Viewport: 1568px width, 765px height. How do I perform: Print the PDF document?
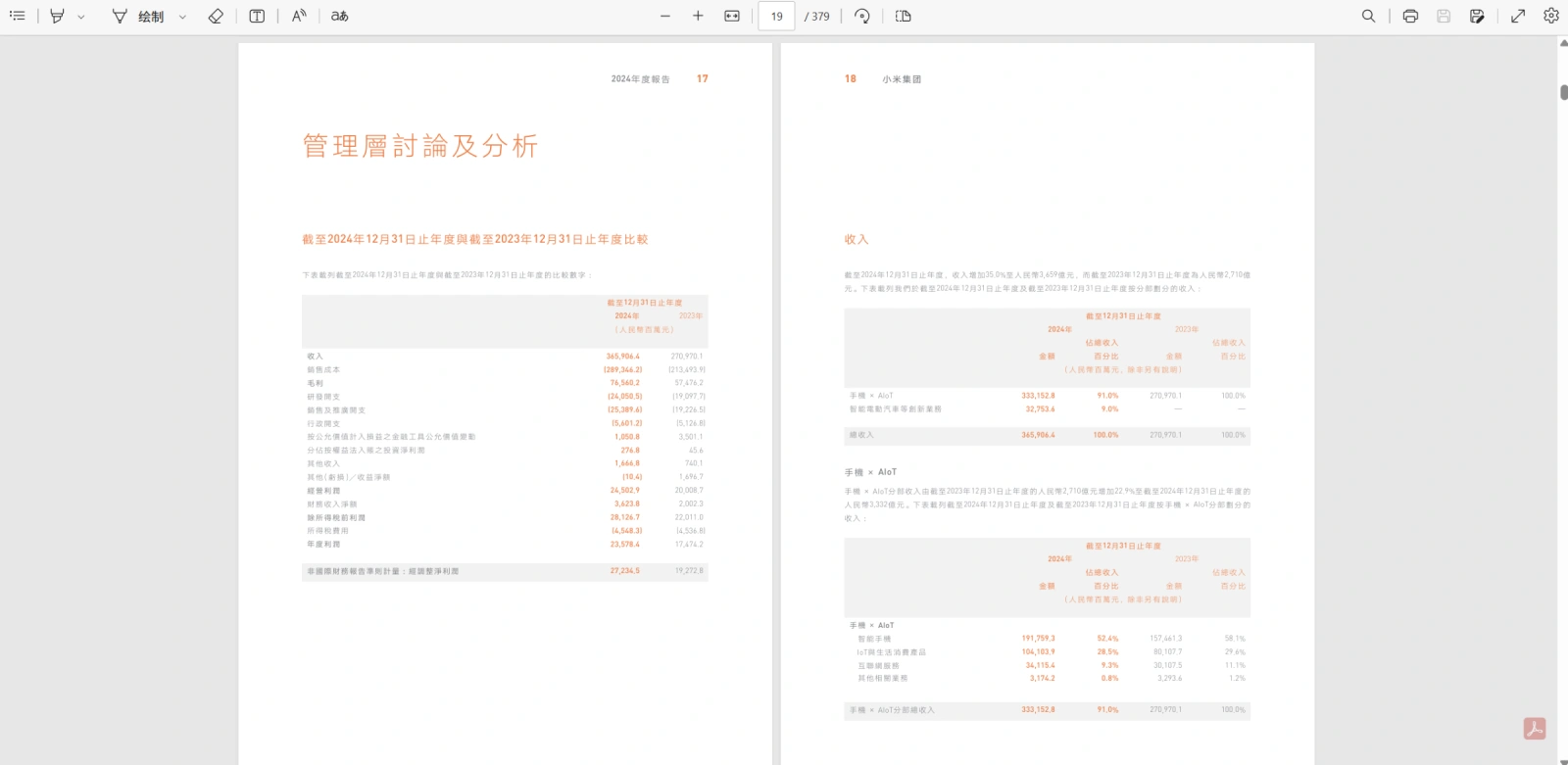pyautogui.click(x=1410, y=16)
